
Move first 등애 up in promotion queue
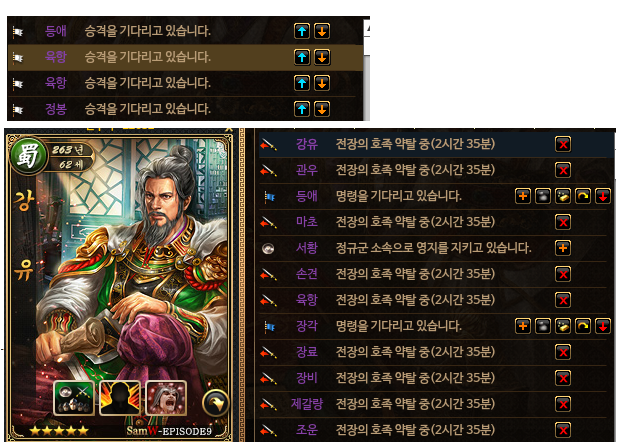302,31
